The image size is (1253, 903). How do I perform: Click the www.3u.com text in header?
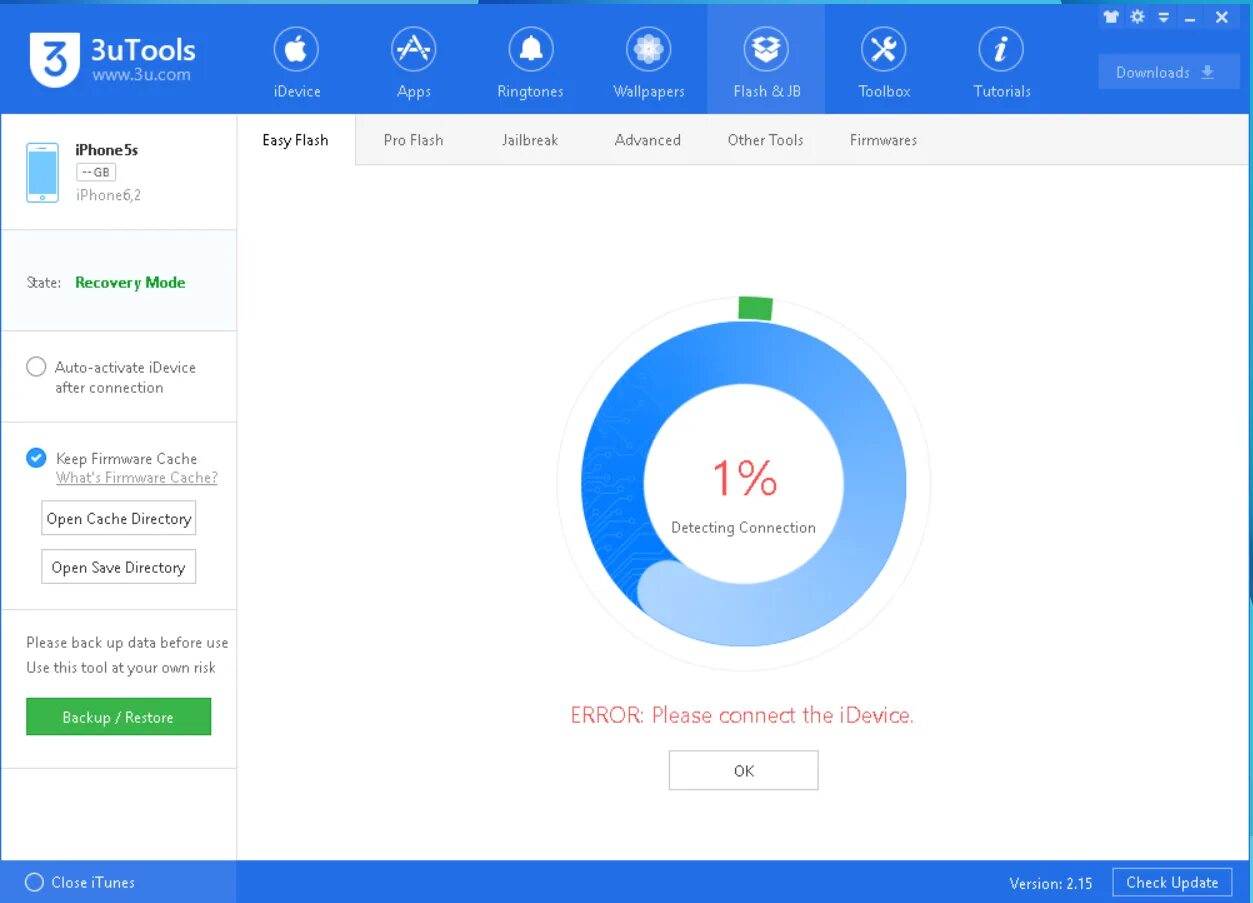141,74
